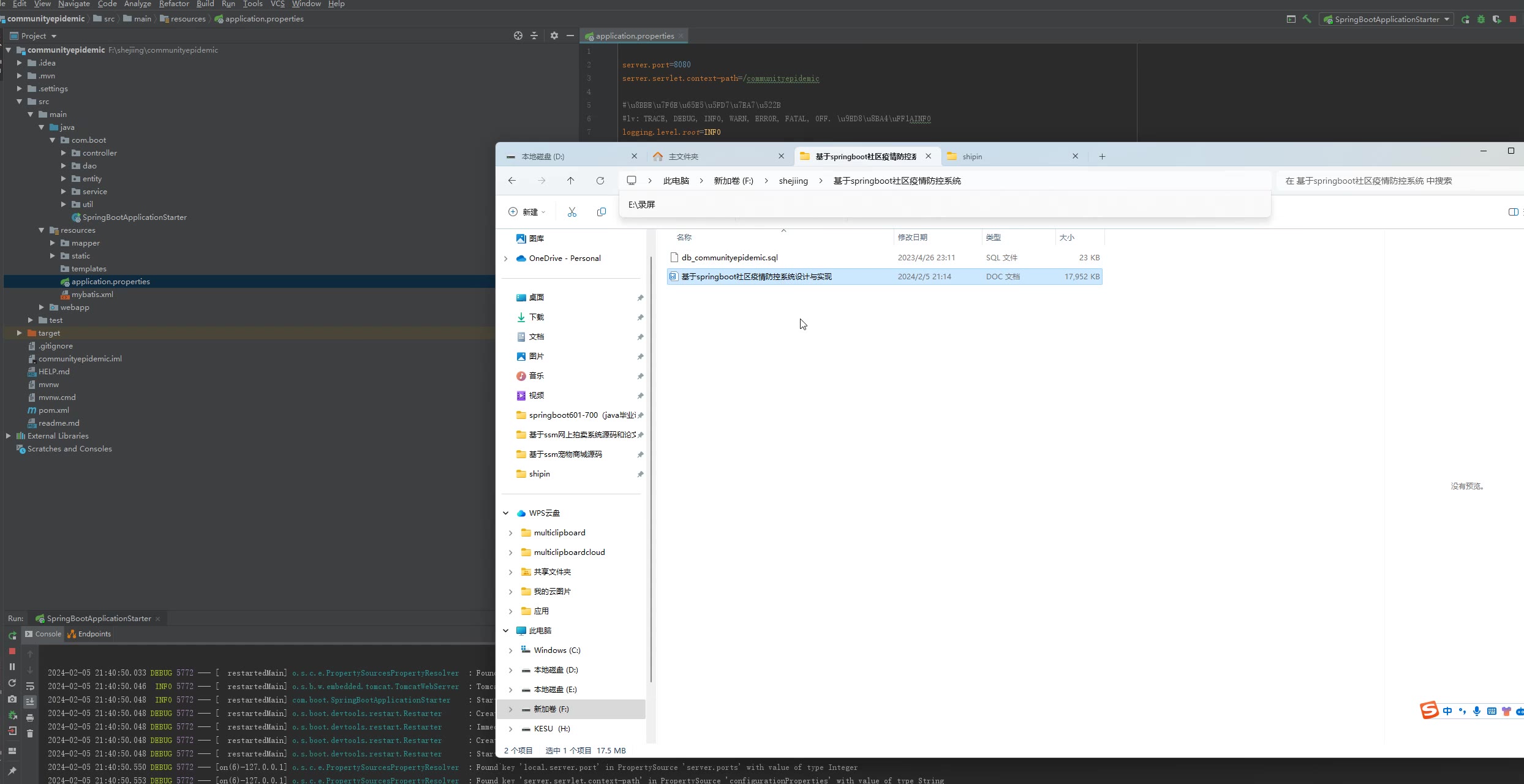The width and height of the screenshot is (1524, 784).
Task: Open the Tools menu
Action: (252, 4)
